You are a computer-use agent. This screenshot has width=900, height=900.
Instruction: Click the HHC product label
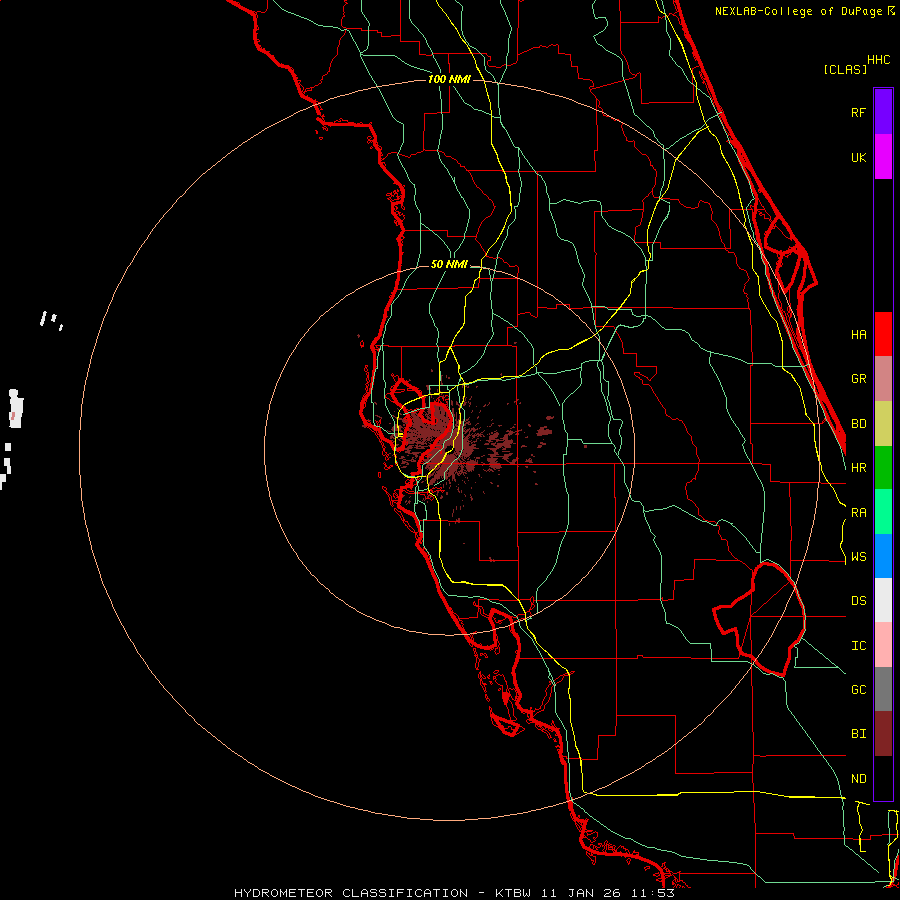pos(878,60)
